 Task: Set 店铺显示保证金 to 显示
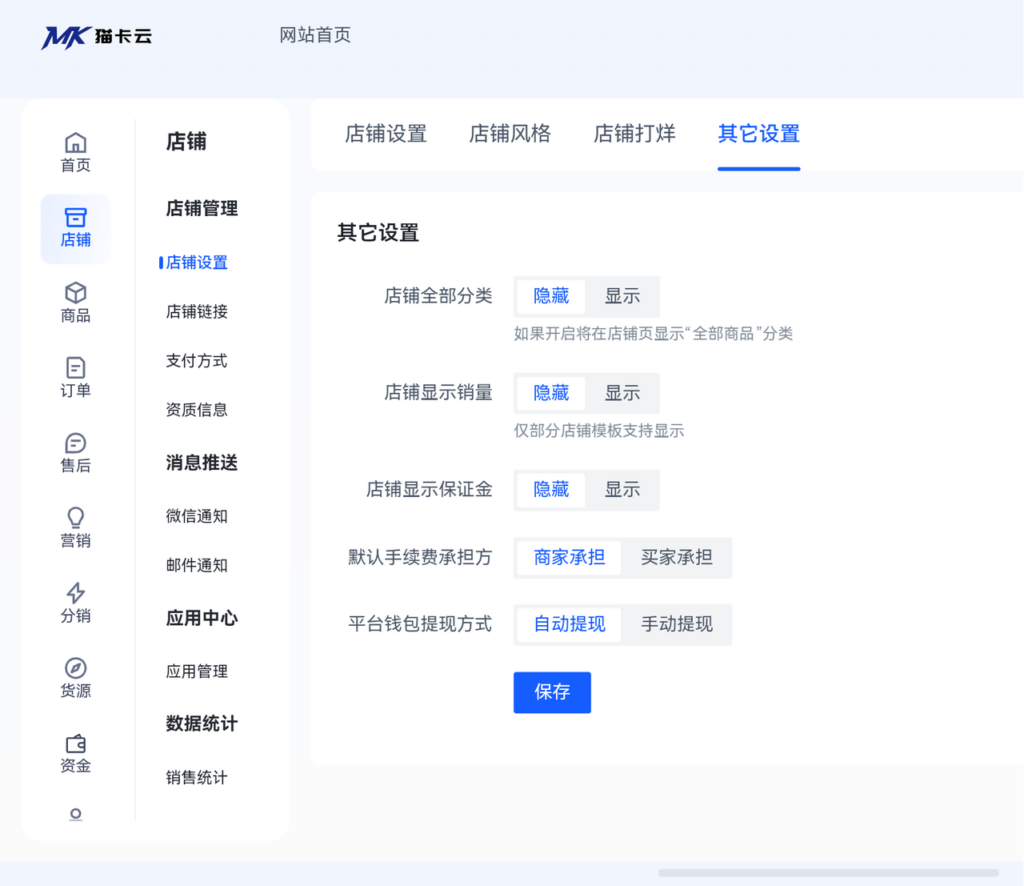[622, 490]
